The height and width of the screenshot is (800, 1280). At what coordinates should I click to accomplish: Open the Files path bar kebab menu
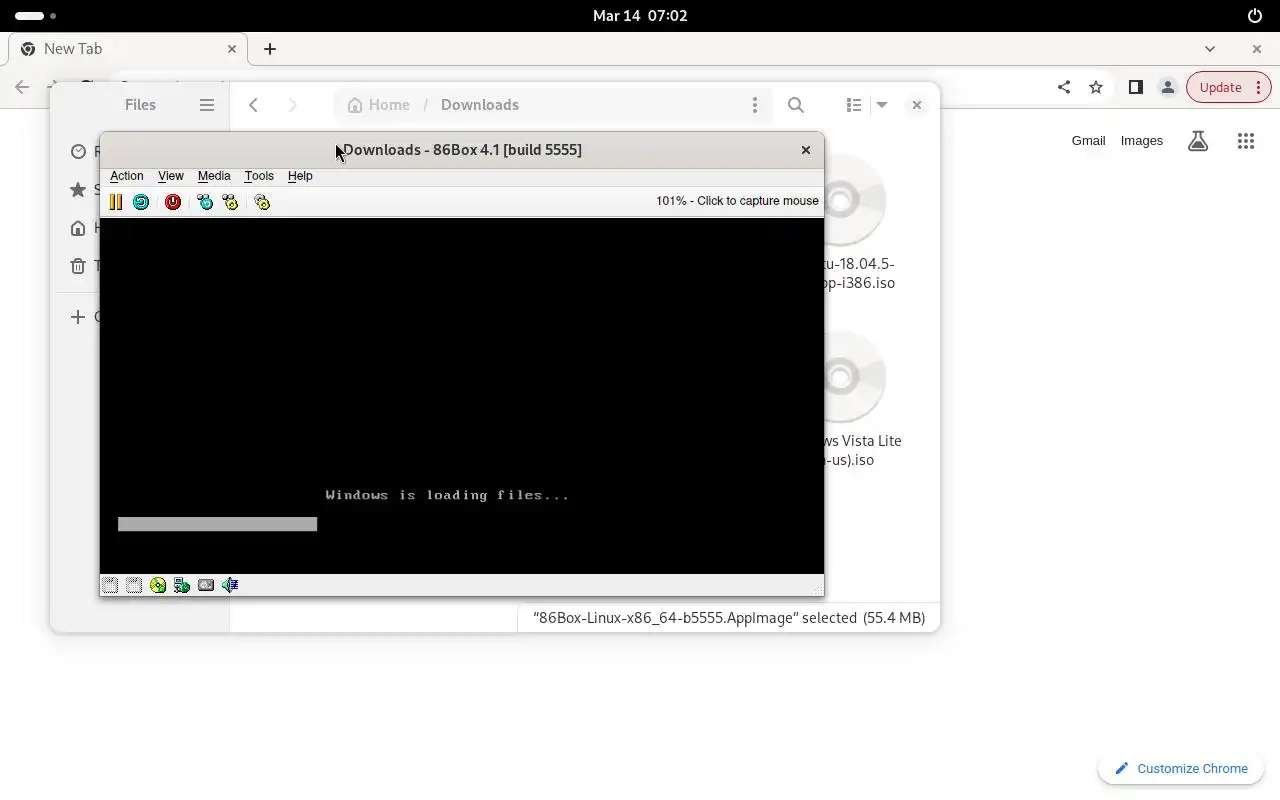click(755, 105)
